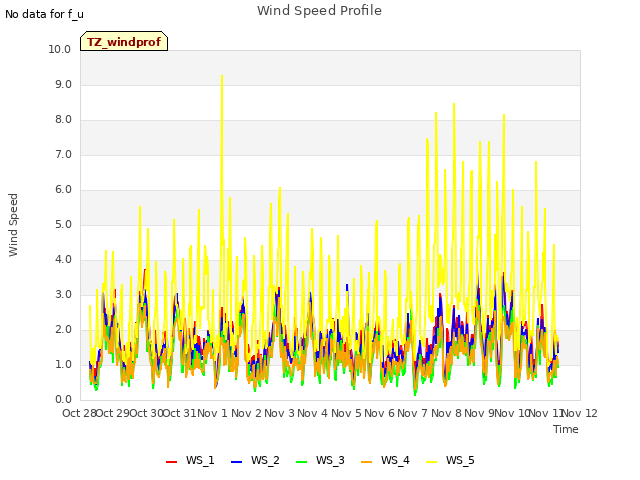This screenshot has width=640, height=480.
Task: Click the Nov 8 x-axis date label
Action: [x=446, y=413]
